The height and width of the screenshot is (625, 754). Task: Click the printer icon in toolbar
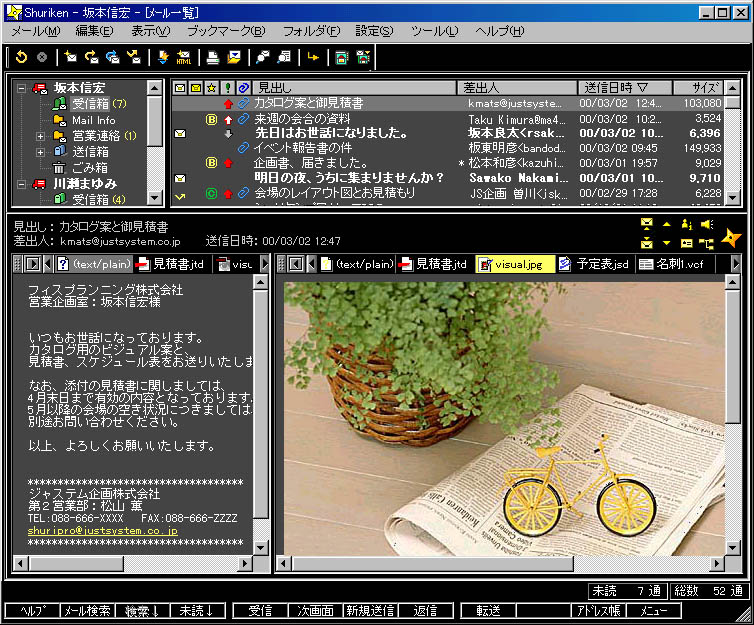coord(213,58)
